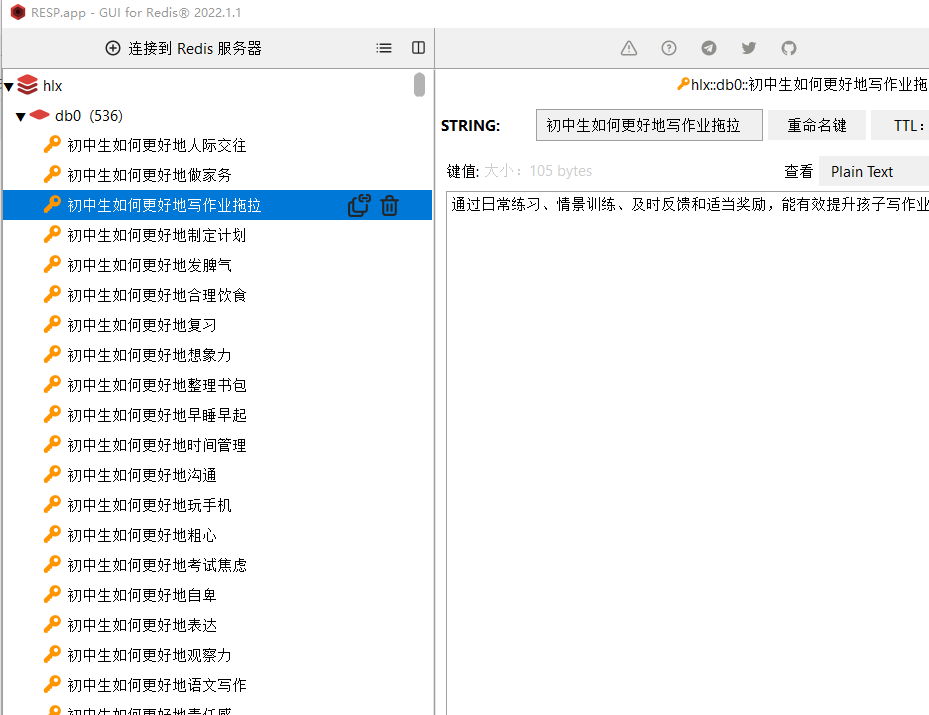Toggle the split panel layout icon

tap(418, 48)
